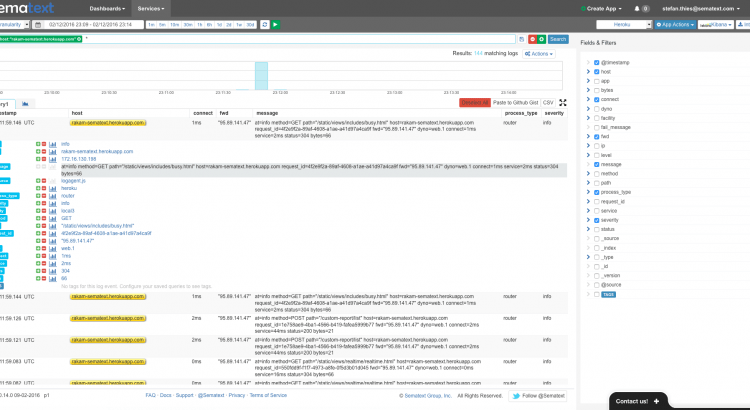The height and width of the screenshot is (410, 750).
Task: Open the Create App menu
Action: tap(601, 9)
